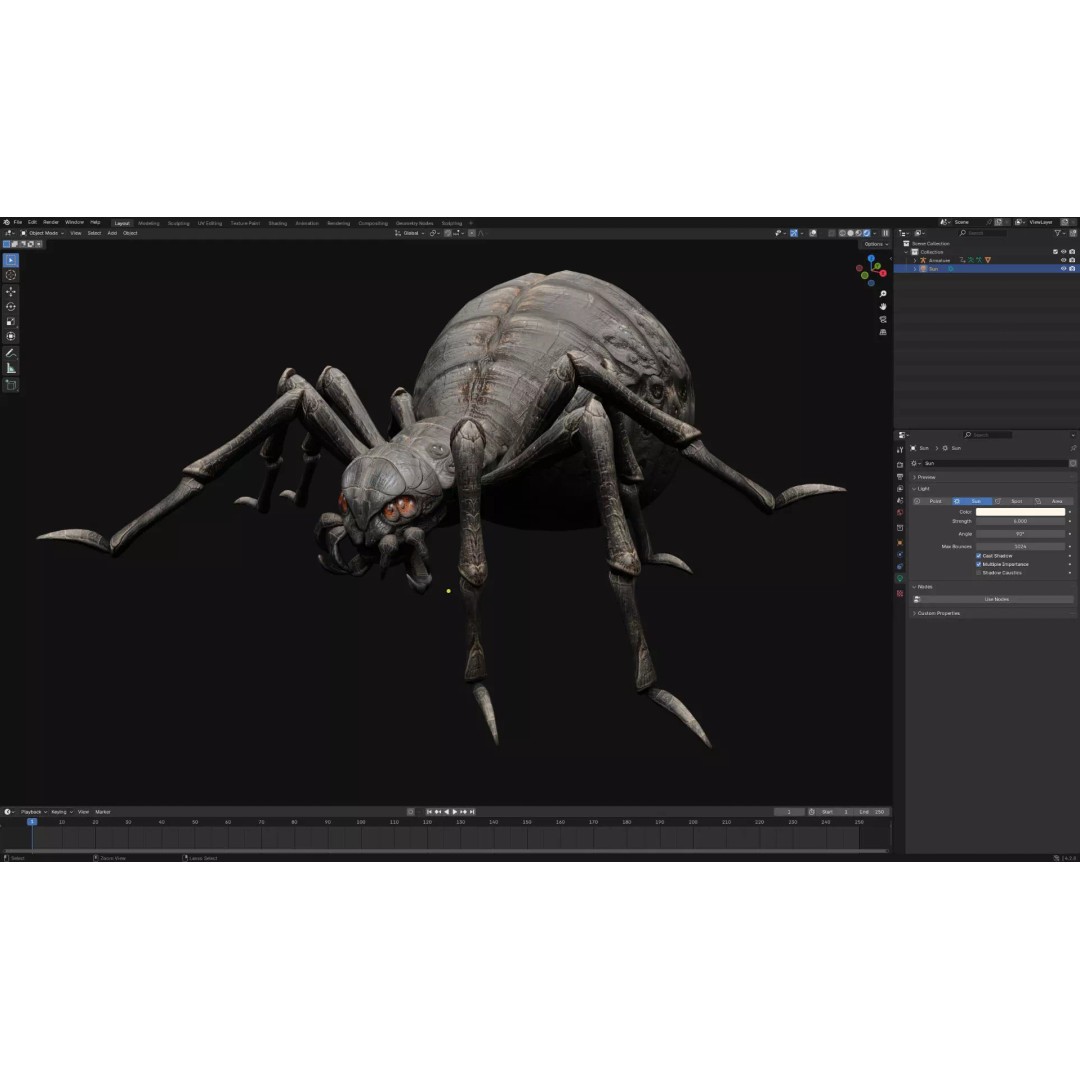The height and width of the screenshot is (1080, 1080).
Task: Hide Armature in viewport via eye icon
Action: (x=1063, y=260)
